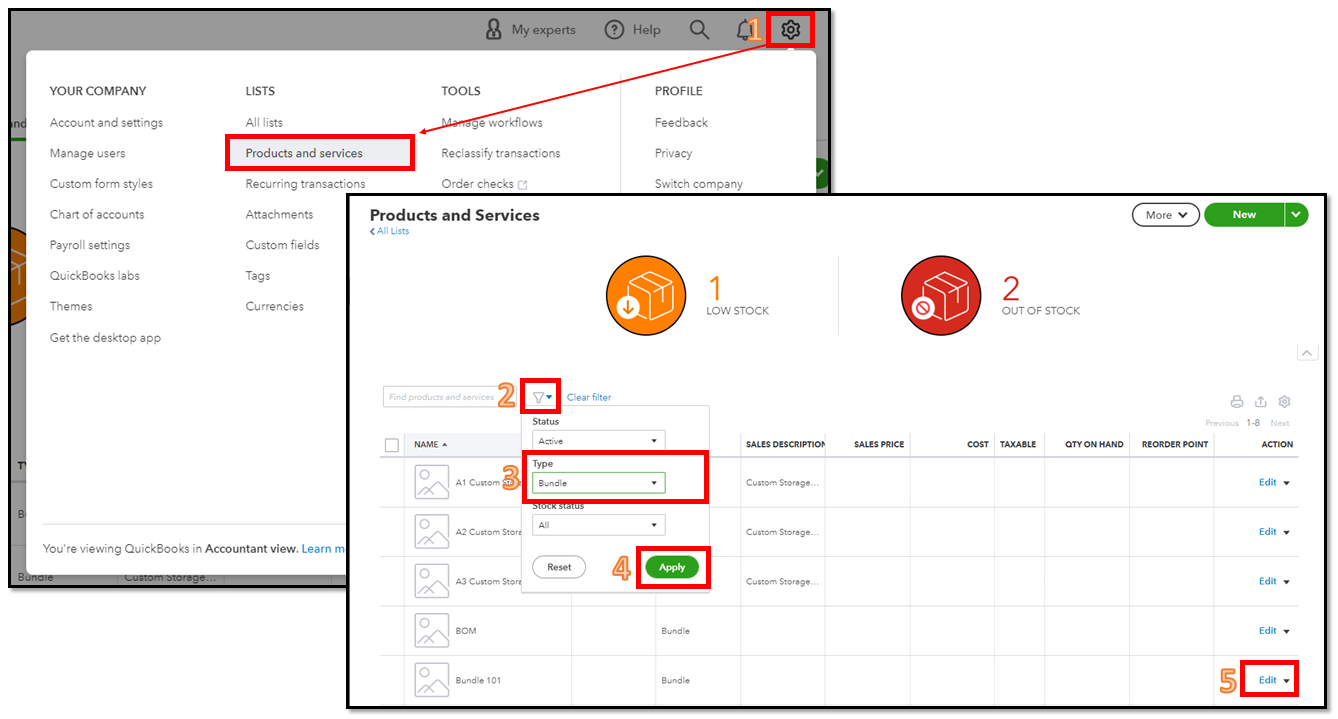Open the Status dropdown showing Active
This screenshot has width=1338, height=719.
tap(598, 440)
